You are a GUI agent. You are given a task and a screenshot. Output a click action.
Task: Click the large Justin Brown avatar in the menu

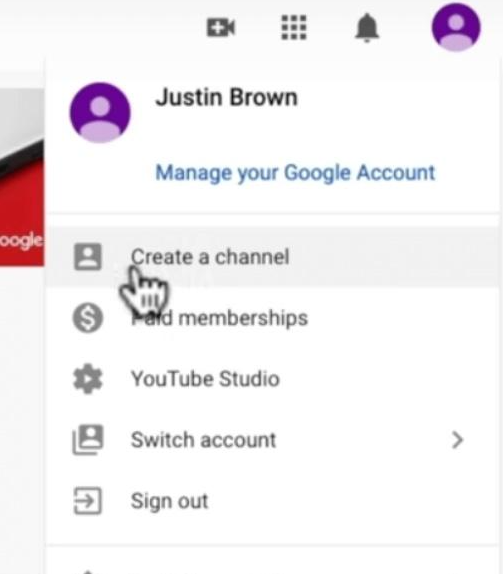(100, 113)
